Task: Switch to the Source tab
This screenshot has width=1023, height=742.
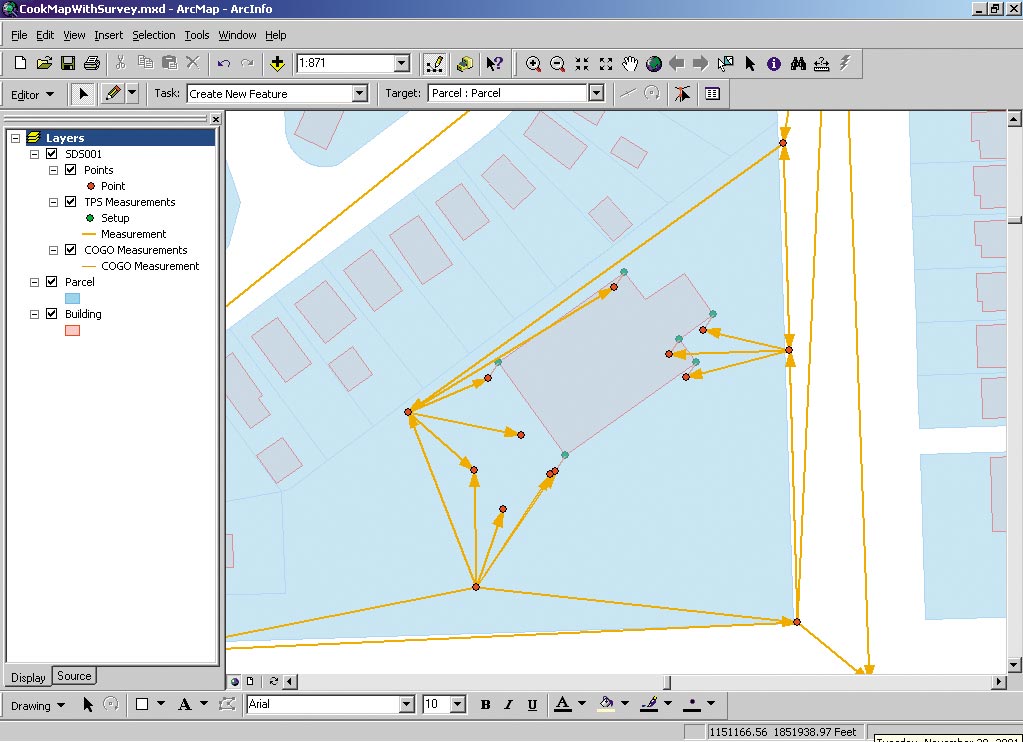Action: pyautogui.click(x=74, y=676)
